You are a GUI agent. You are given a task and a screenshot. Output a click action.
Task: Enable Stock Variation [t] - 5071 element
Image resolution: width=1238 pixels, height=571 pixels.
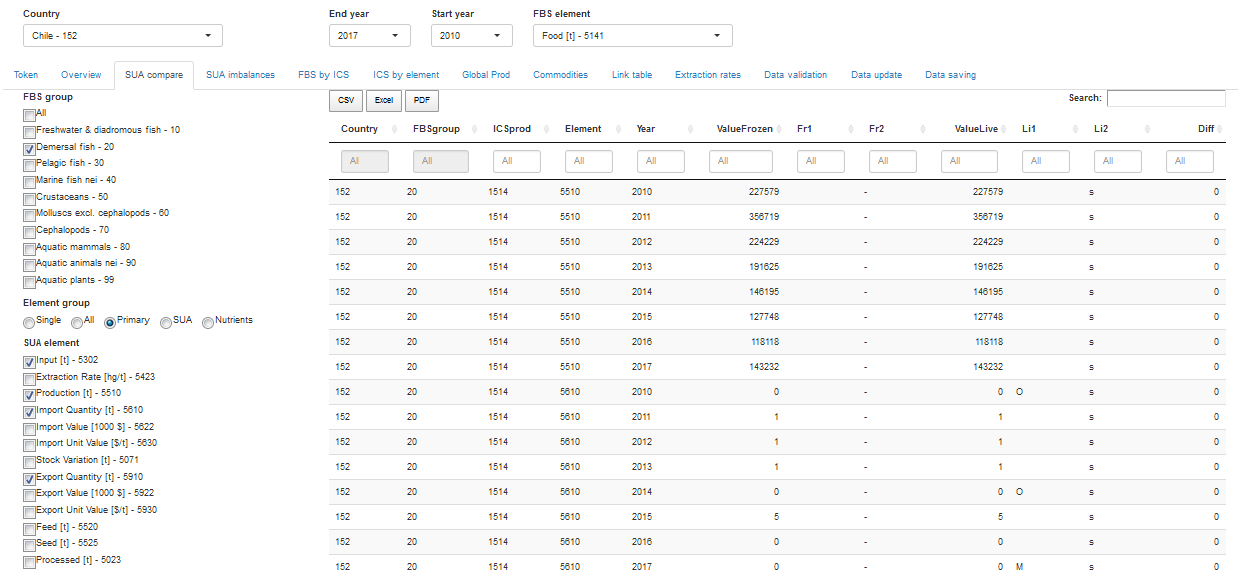click(x=30, y=462)
